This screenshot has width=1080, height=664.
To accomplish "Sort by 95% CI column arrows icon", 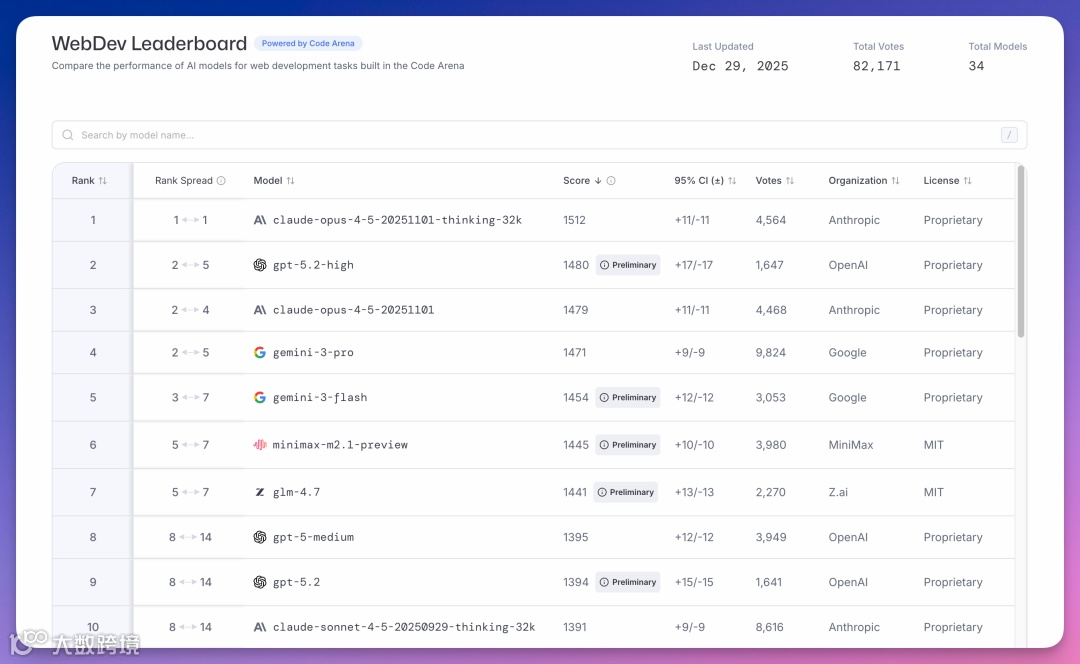I will [x=732, y=180].
